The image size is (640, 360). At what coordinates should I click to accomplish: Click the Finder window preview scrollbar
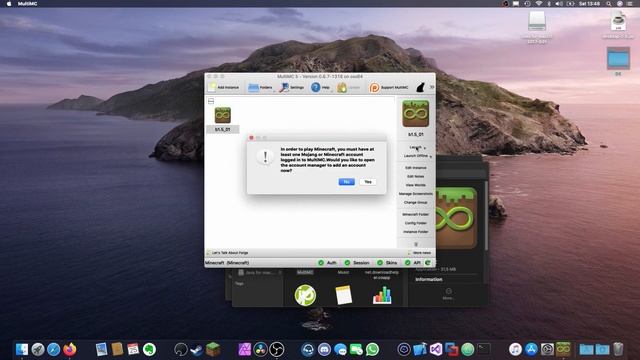486,216
